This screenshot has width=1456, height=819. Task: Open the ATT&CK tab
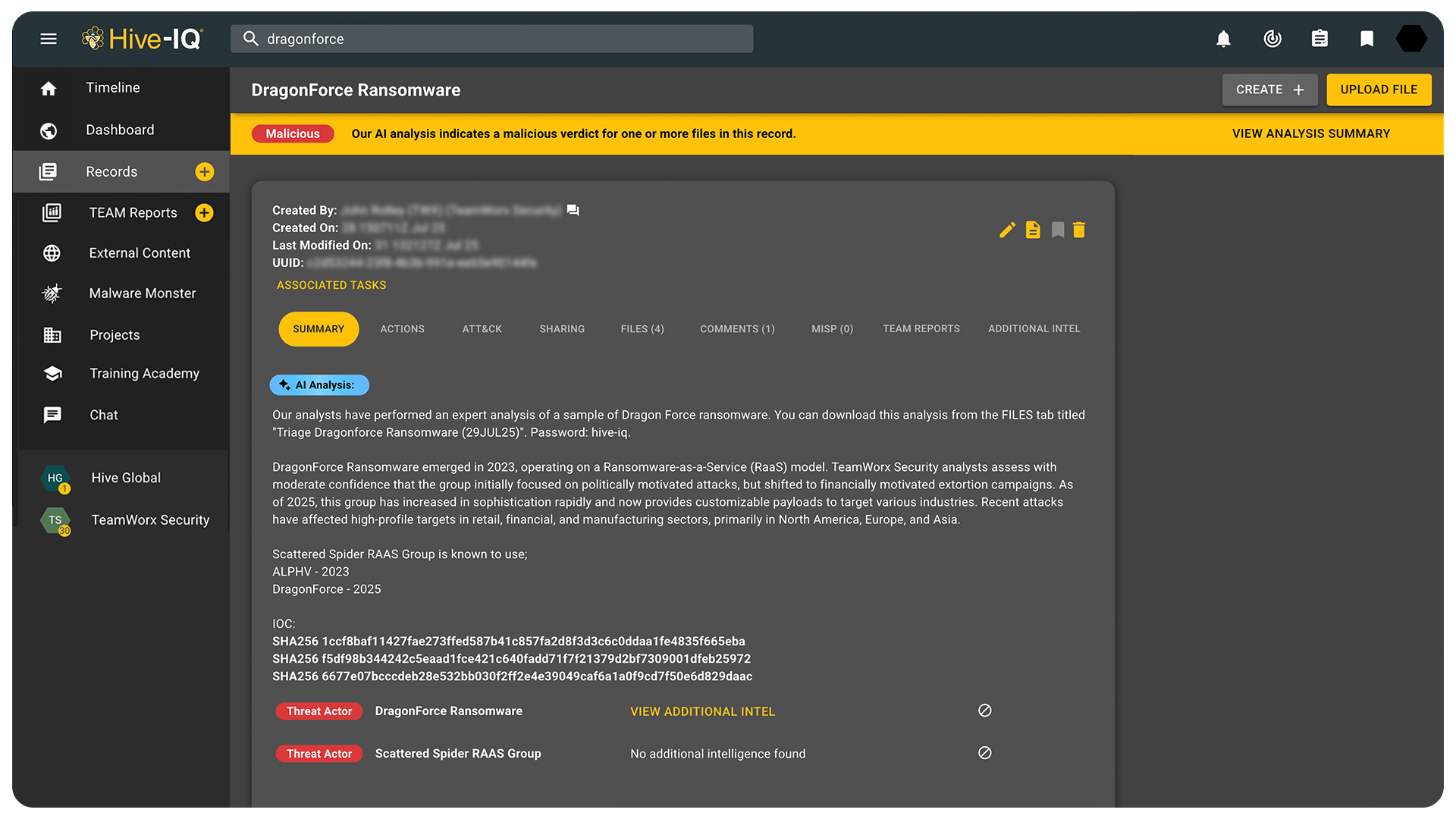pyautogui.click(x=482, y=328)
